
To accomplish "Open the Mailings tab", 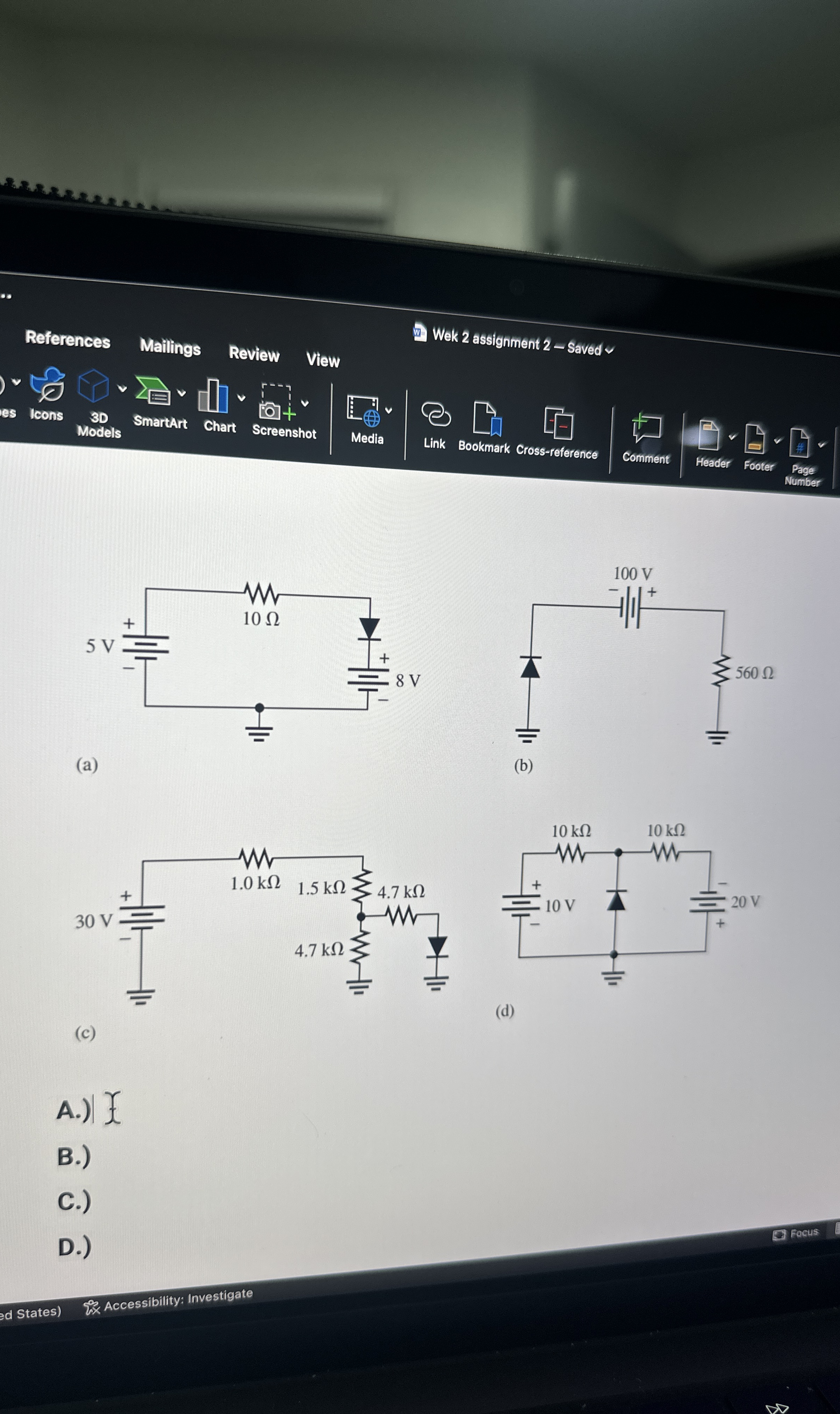I will tap(170, 347).
